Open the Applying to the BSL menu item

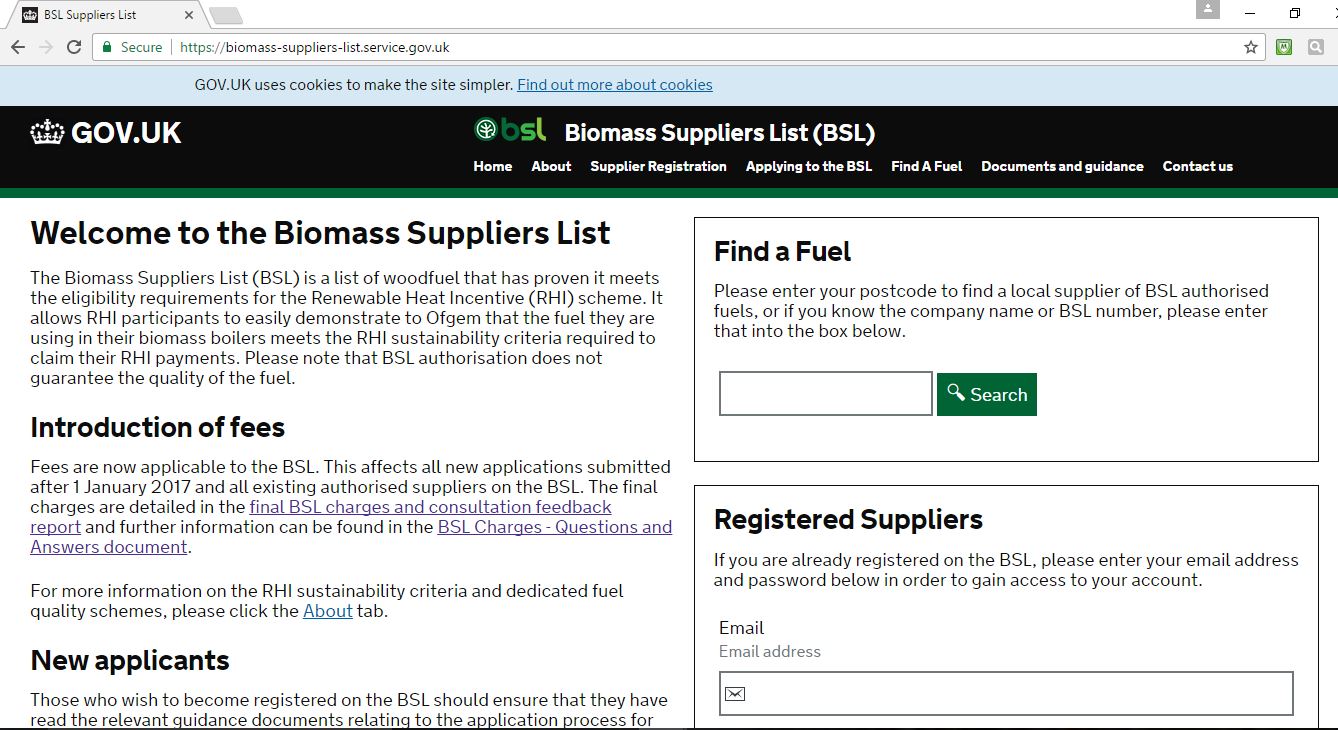[809, 166]
